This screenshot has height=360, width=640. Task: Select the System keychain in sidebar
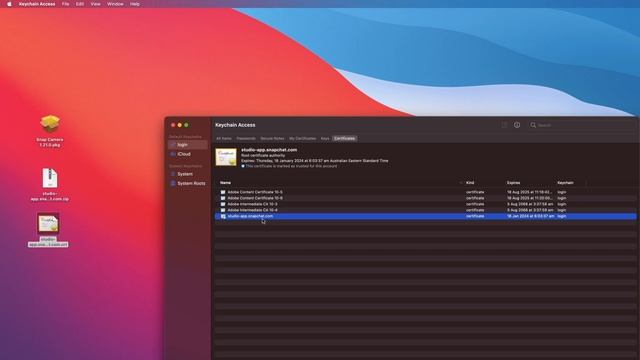coord(188,174)
